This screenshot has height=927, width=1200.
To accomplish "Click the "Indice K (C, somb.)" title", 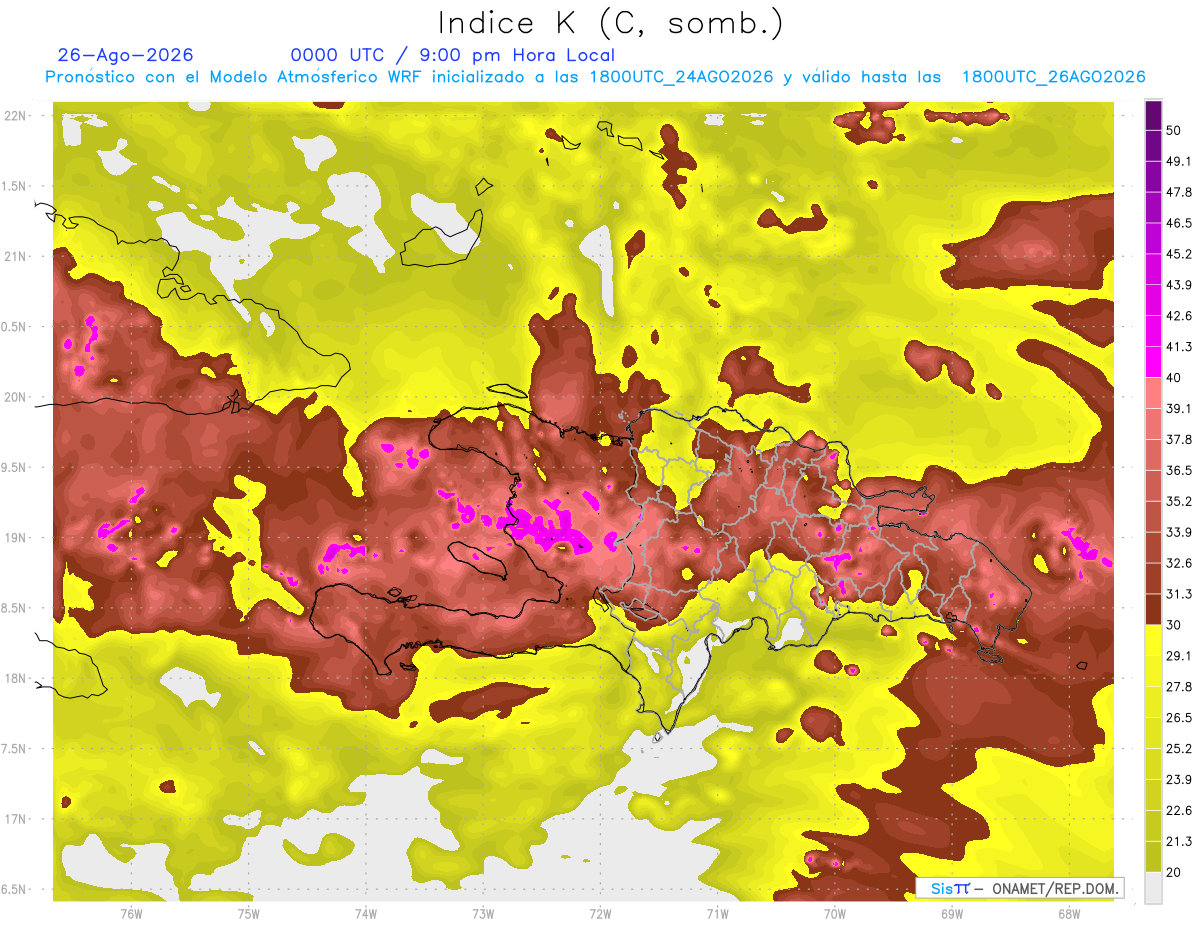I will tap(611, 23).
